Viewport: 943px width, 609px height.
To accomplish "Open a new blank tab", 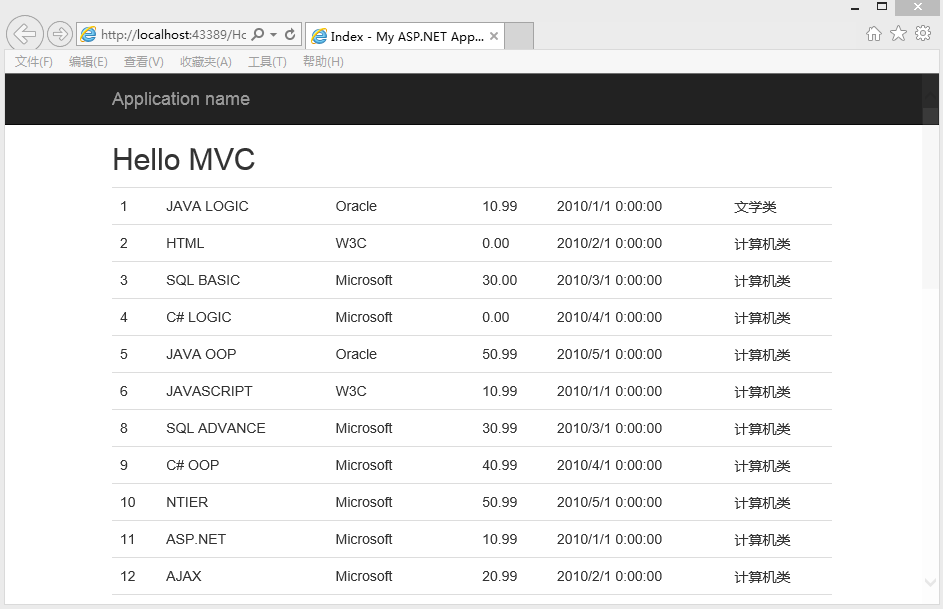I will 518,36.
